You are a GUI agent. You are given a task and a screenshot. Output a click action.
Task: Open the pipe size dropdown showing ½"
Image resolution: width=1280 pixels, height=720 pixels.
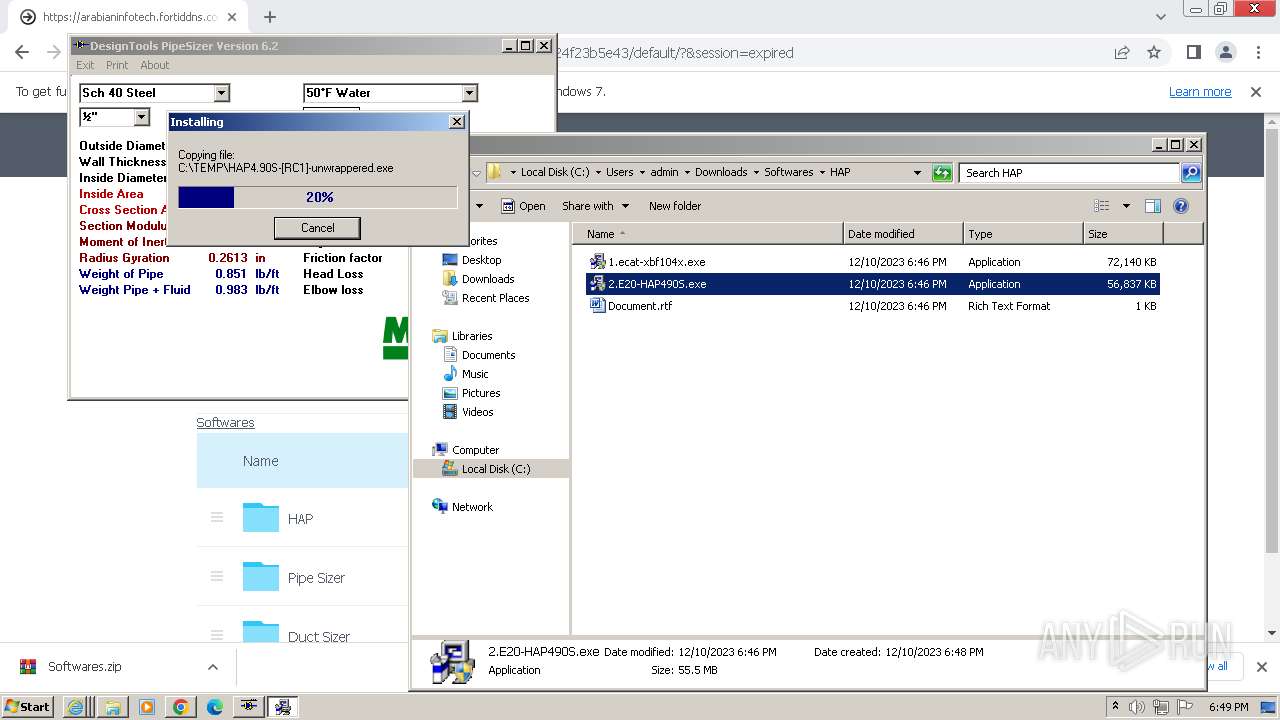click(141, 117)
